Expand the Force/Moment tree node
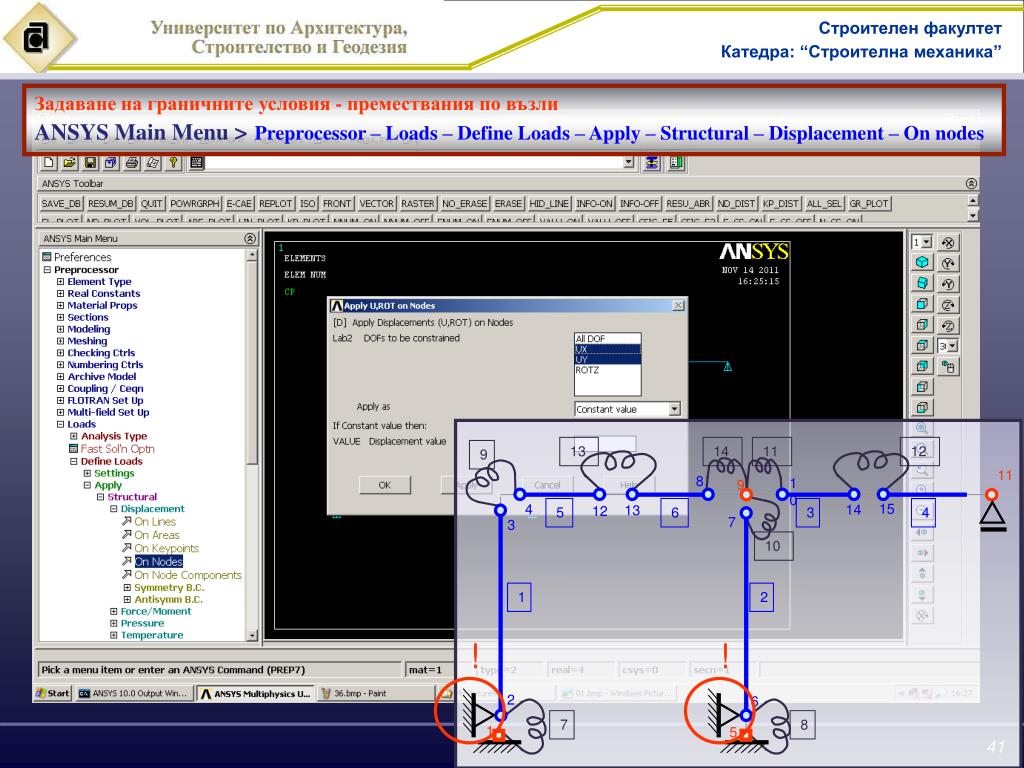The image size is (1024, 768). [x=114, y=611]
